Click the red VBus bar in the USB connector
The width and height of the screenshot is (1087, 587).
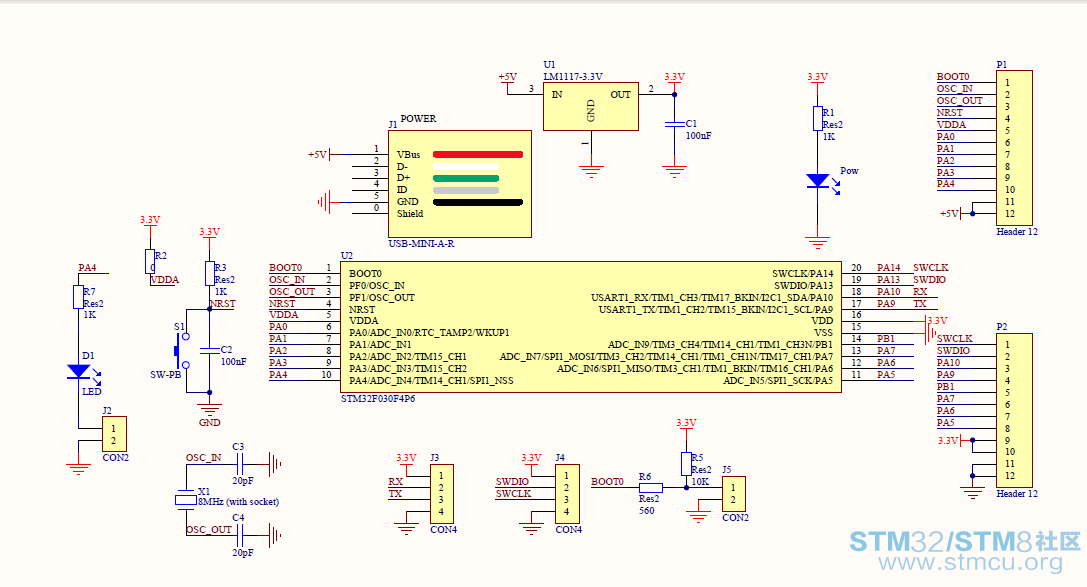click(478, 155)
